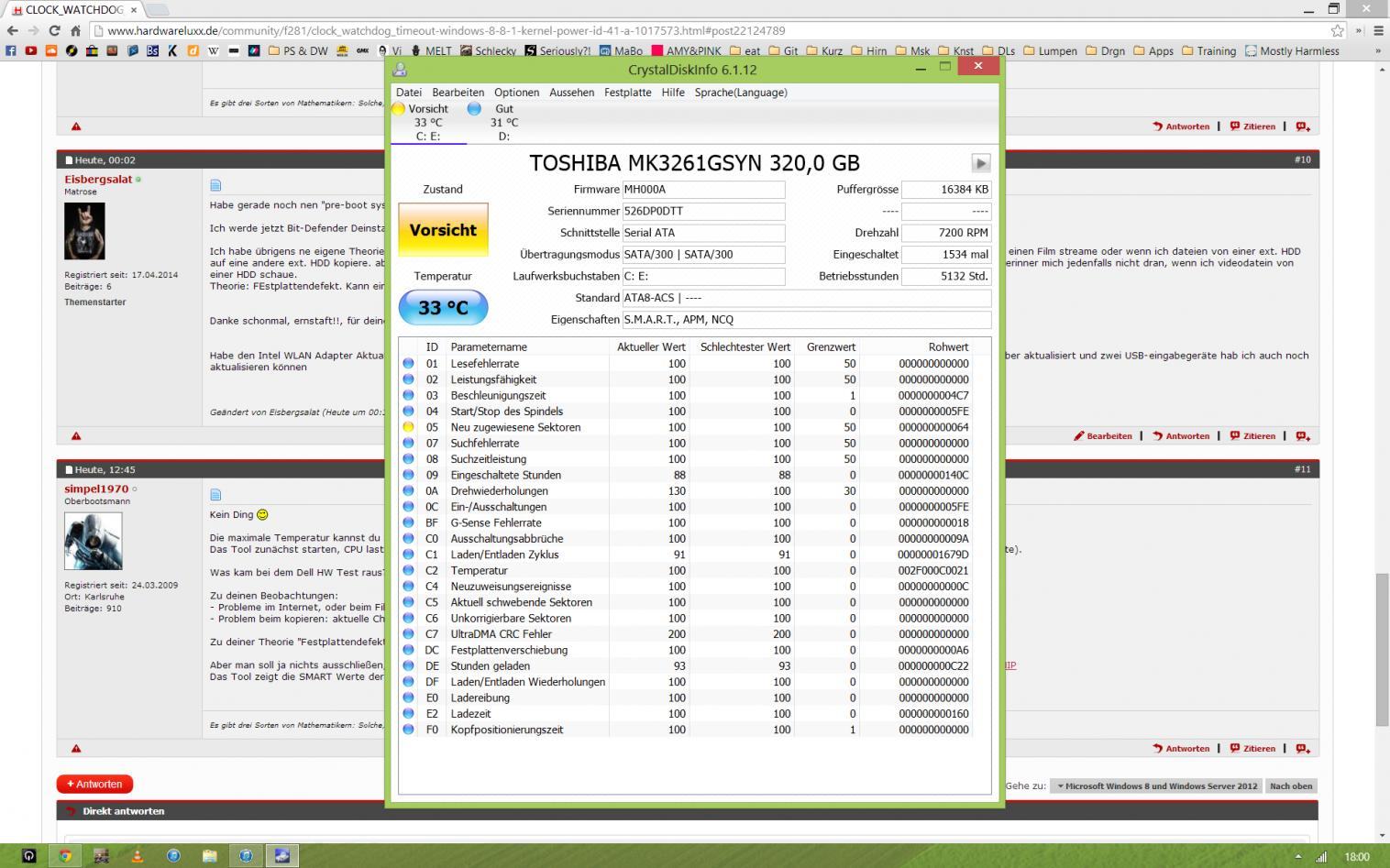Click the Seriennummer field
This screenshot has width=1390, height=868.
703,211
